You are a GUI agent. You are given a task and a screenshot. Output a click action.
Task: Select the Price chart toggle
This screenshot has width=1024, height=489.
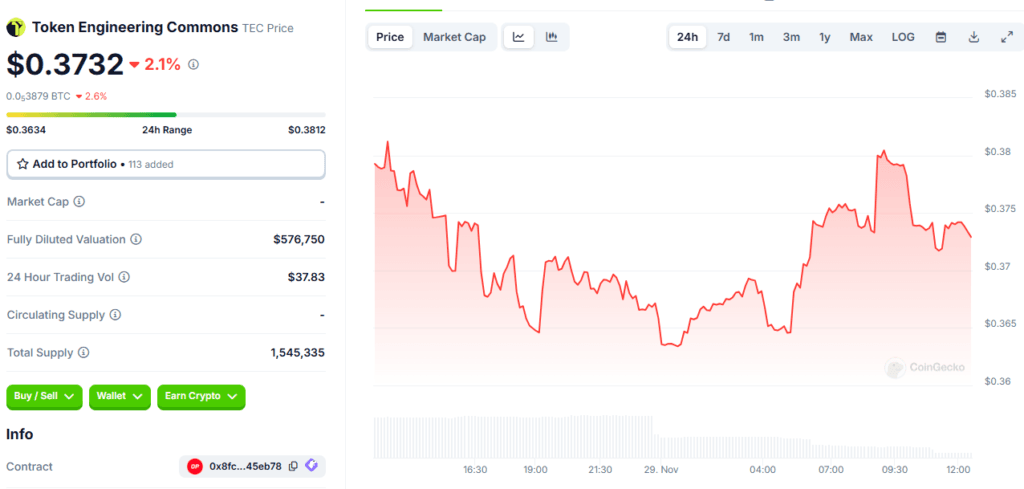390,37
